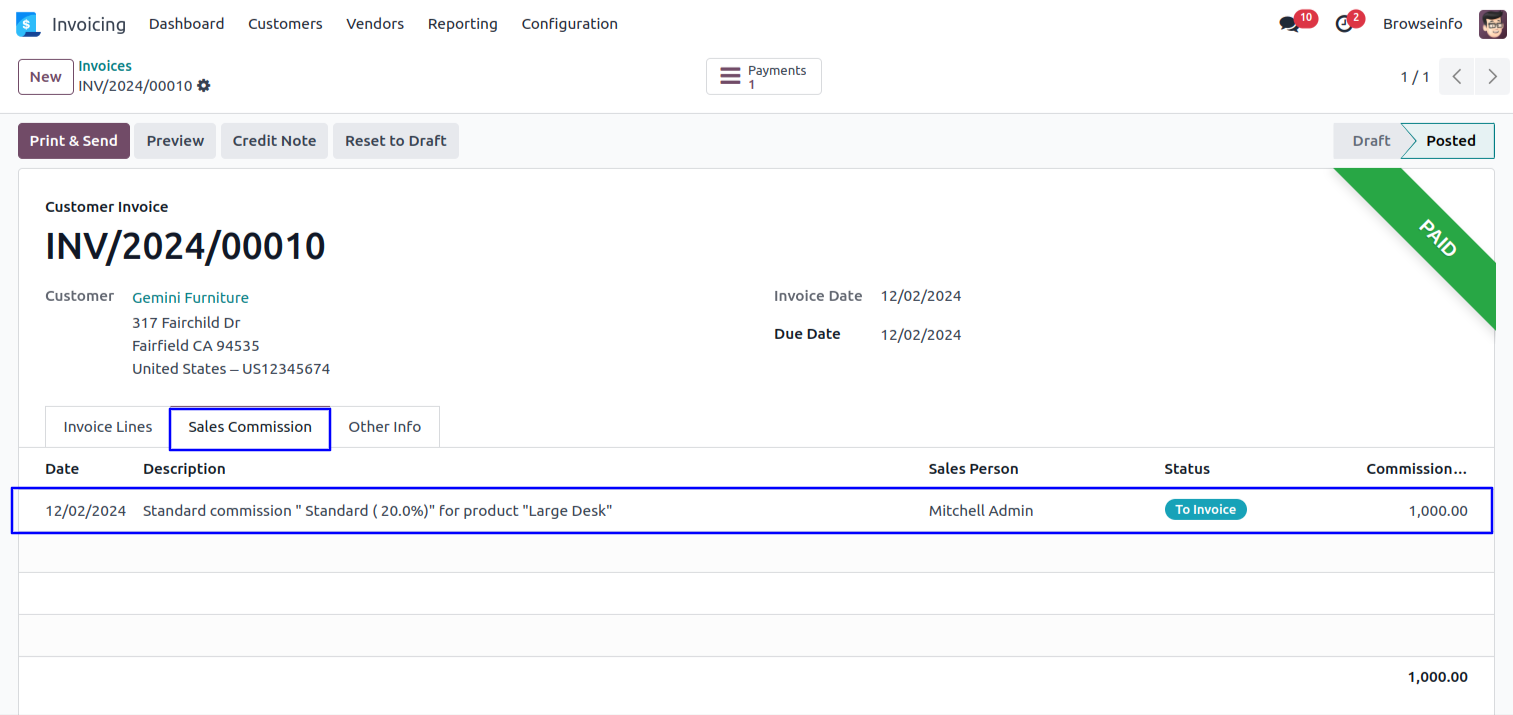Expand the Reporting menu
Image resolution: width=1513 pixels, height=715 pixels.
pyautogui.click(x=462, y=24)
